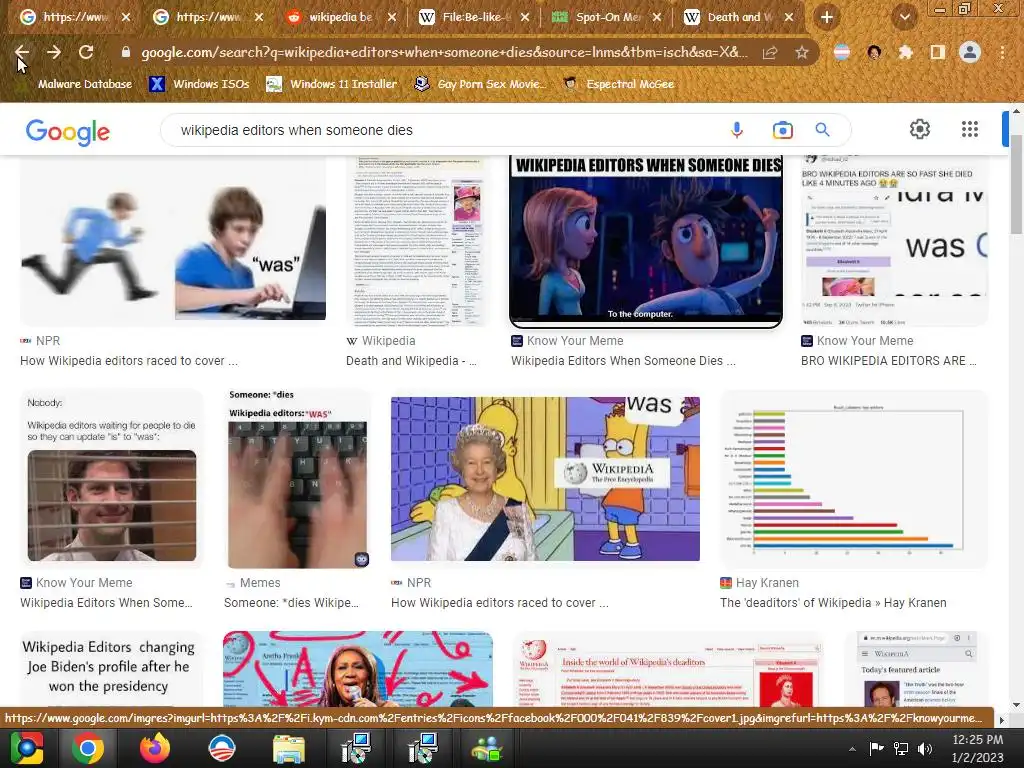Screen dimensions: 1024x768
Task: Go forward using the browser forward arrow
Action: click(54, 52)
